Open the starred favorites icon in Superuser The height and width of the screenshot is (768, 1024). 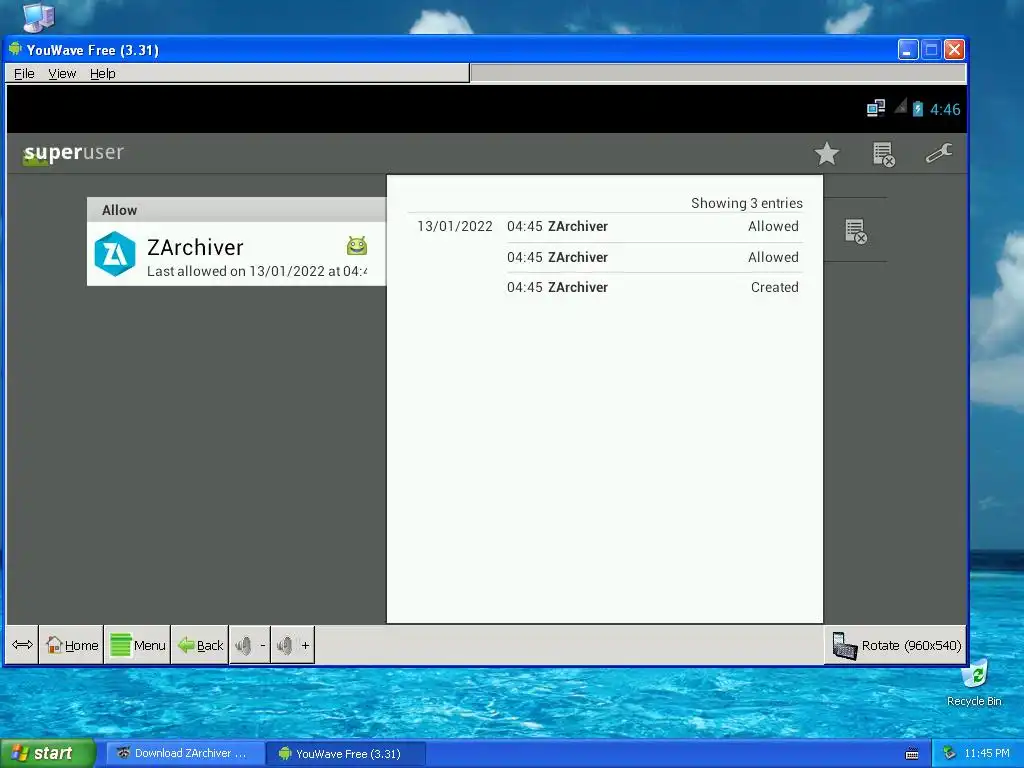point(826,154)
